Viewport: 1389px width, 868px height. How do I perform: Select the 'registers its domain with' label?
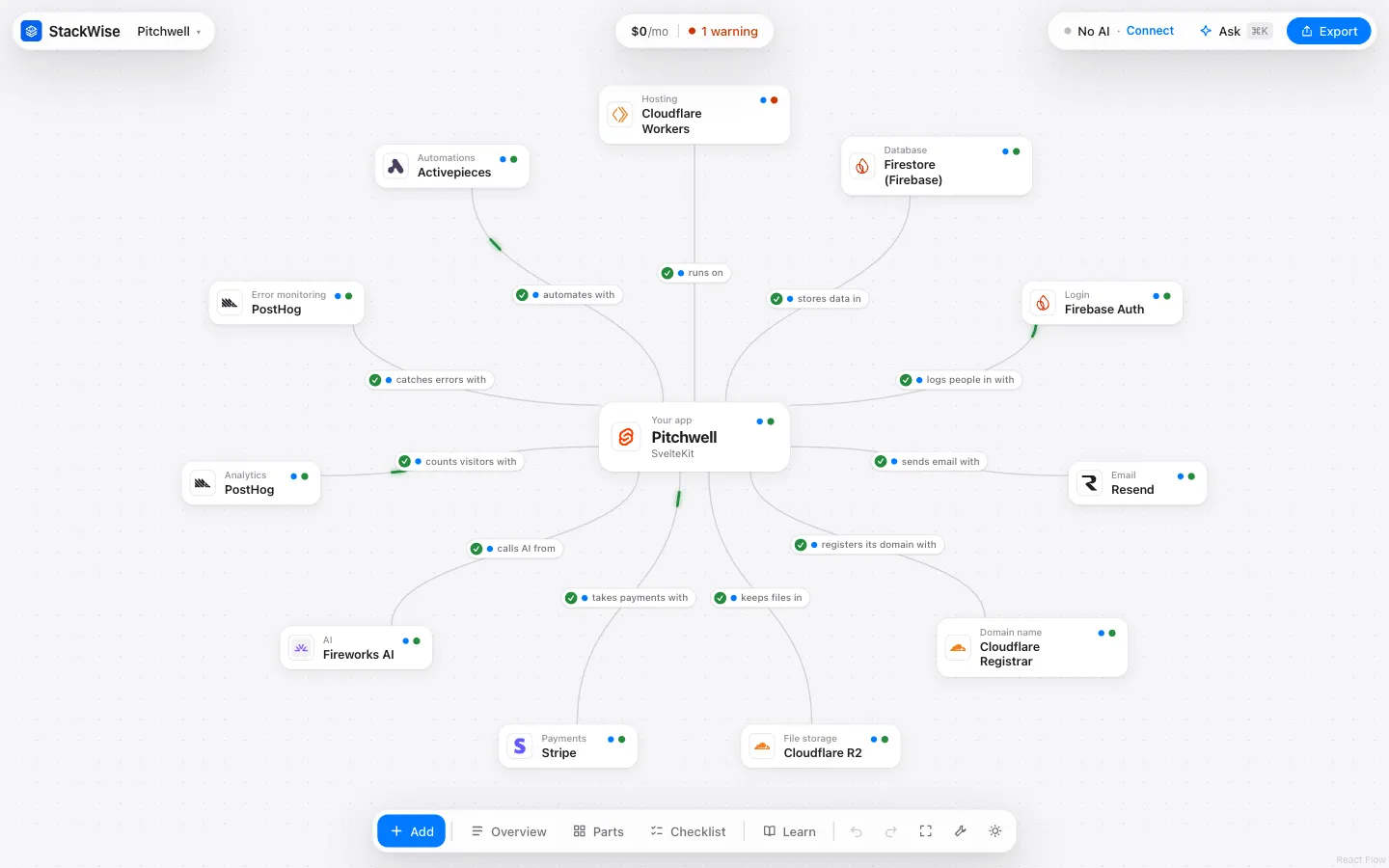pos(868,545)
